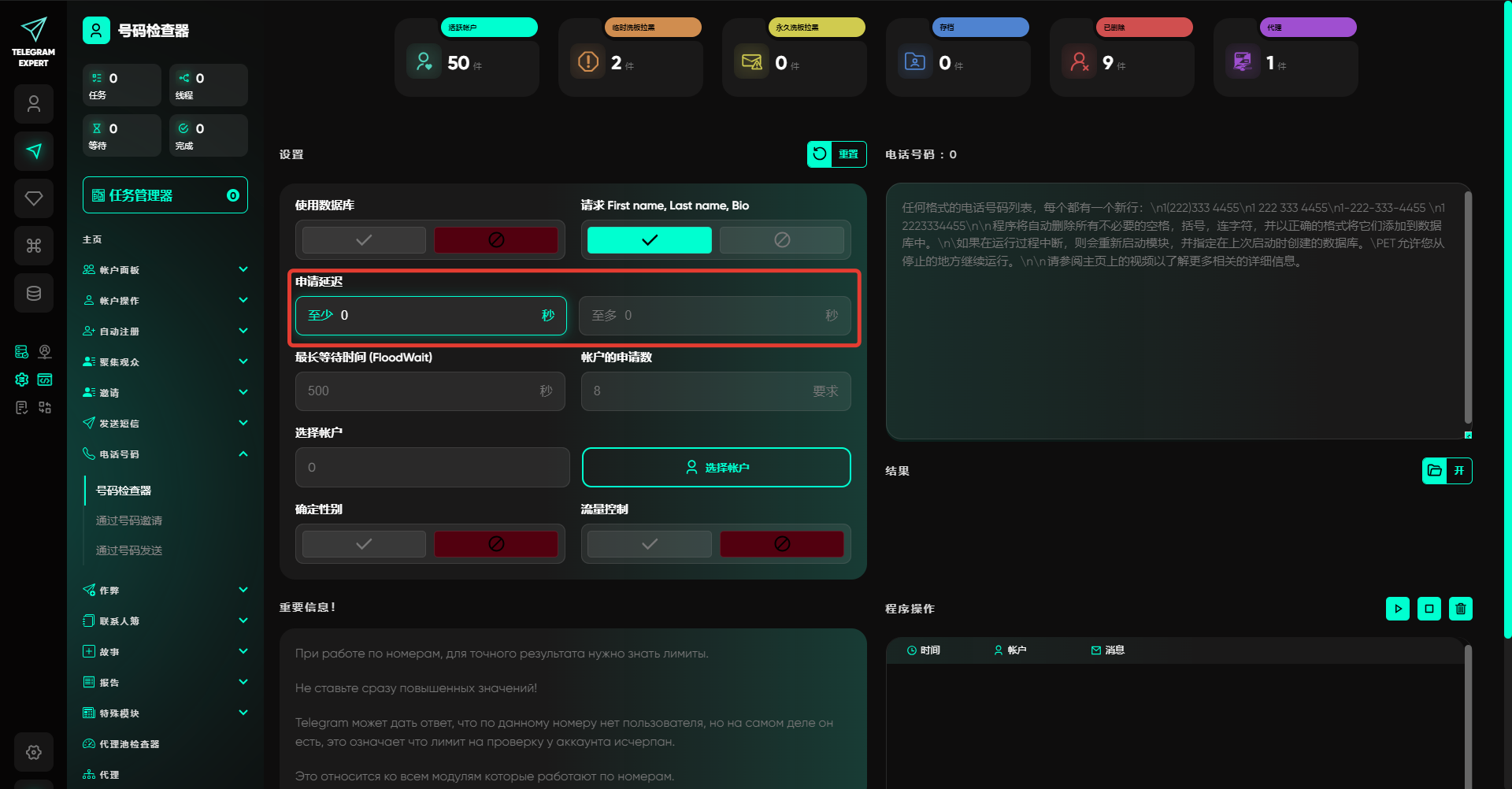Click the command key icon in sidebar
The height and width of the screenshot is (789, 1512).
34,246
